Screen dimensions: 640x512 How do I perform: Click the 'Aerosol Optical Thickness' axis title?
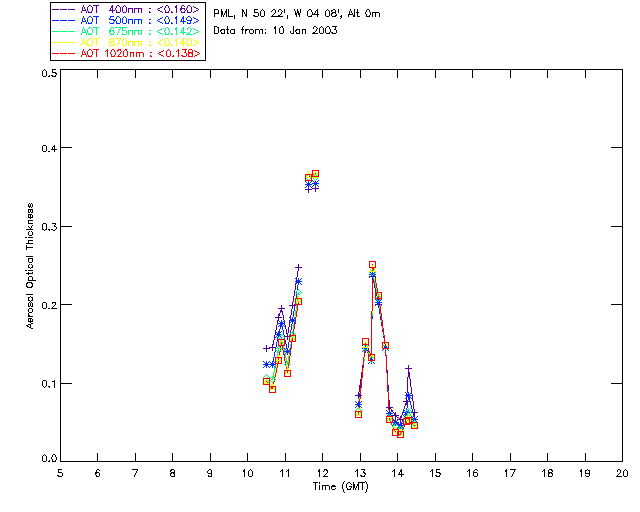30,266
